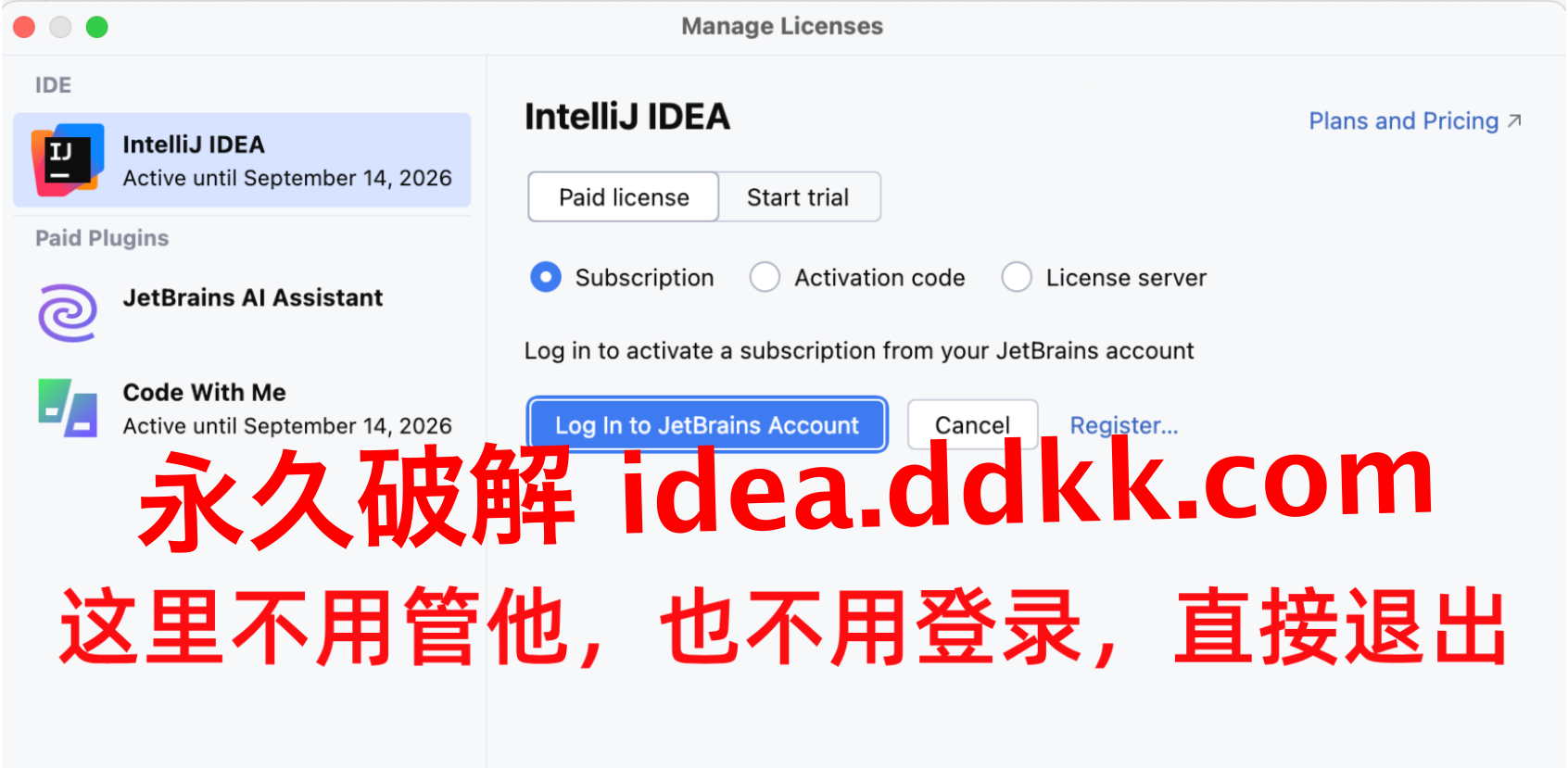Image resolution: width=1568 pixels, height=768 pixels.
Task: Select JetBrains AI Assistant plugin entry
Action: [242, 312]
